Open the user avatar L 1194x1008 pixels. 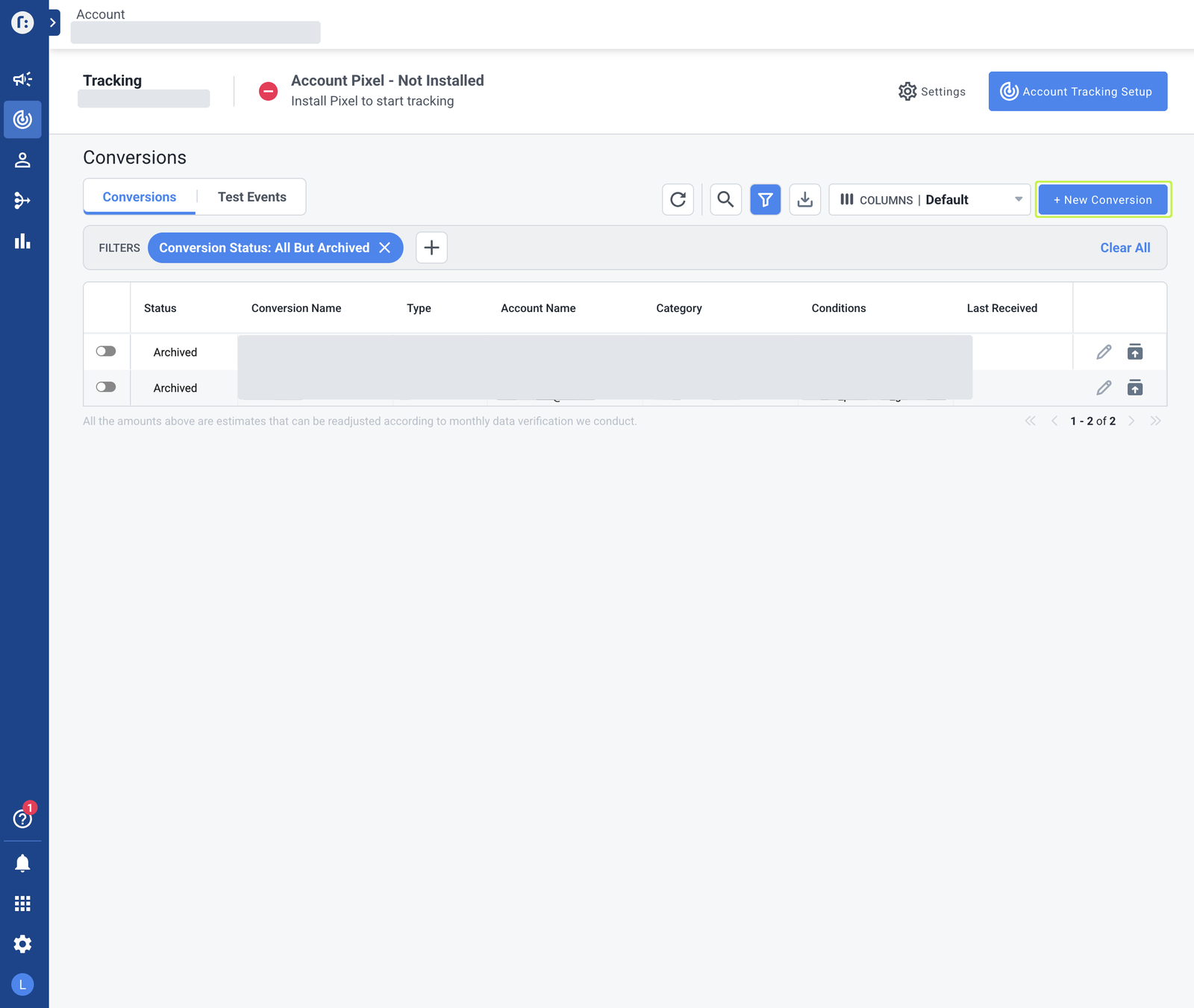22,985
